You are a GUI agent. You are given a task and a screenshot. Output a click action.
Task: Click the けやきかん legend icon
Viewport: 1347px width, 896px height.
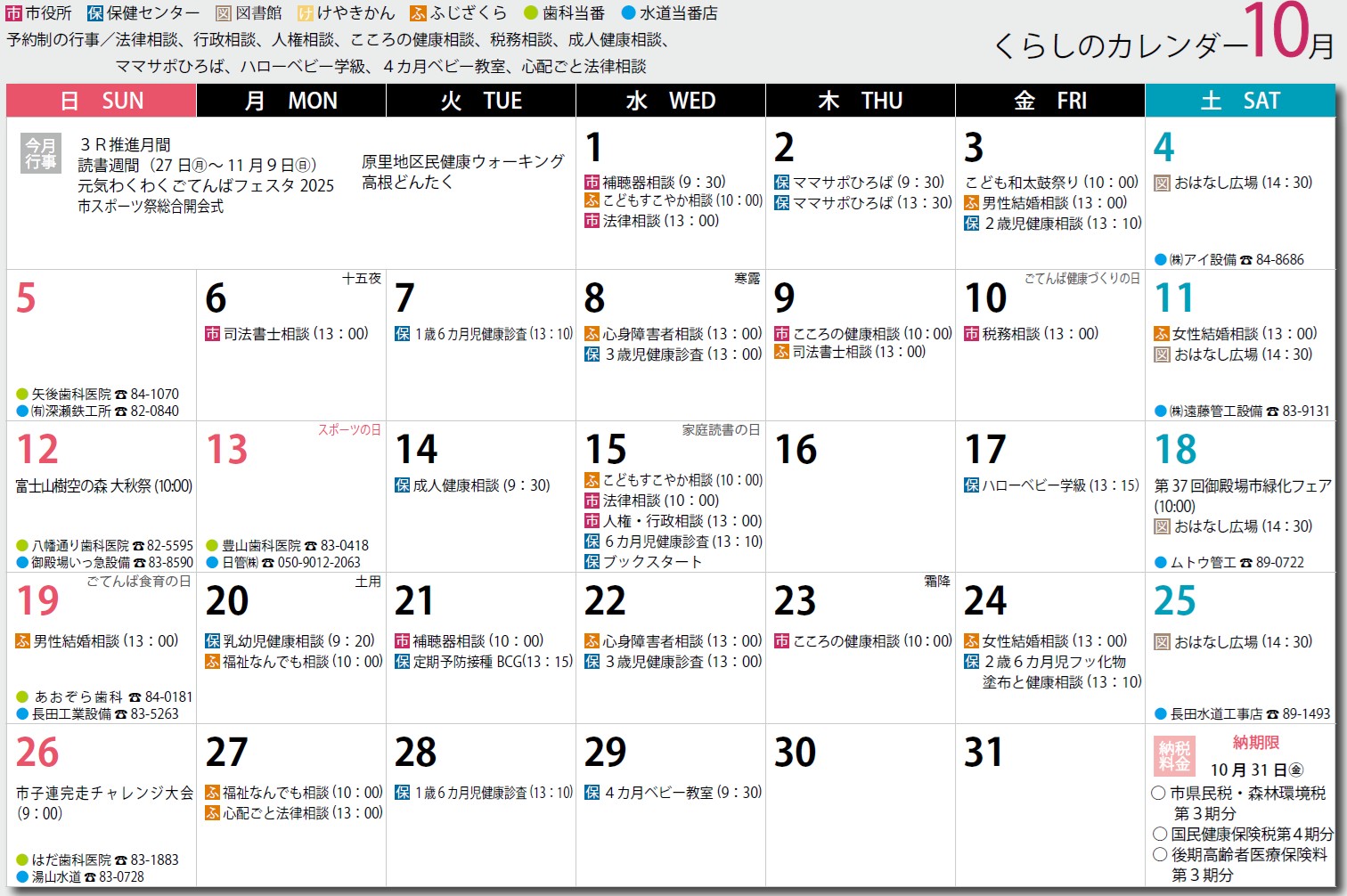coord(306,13)
